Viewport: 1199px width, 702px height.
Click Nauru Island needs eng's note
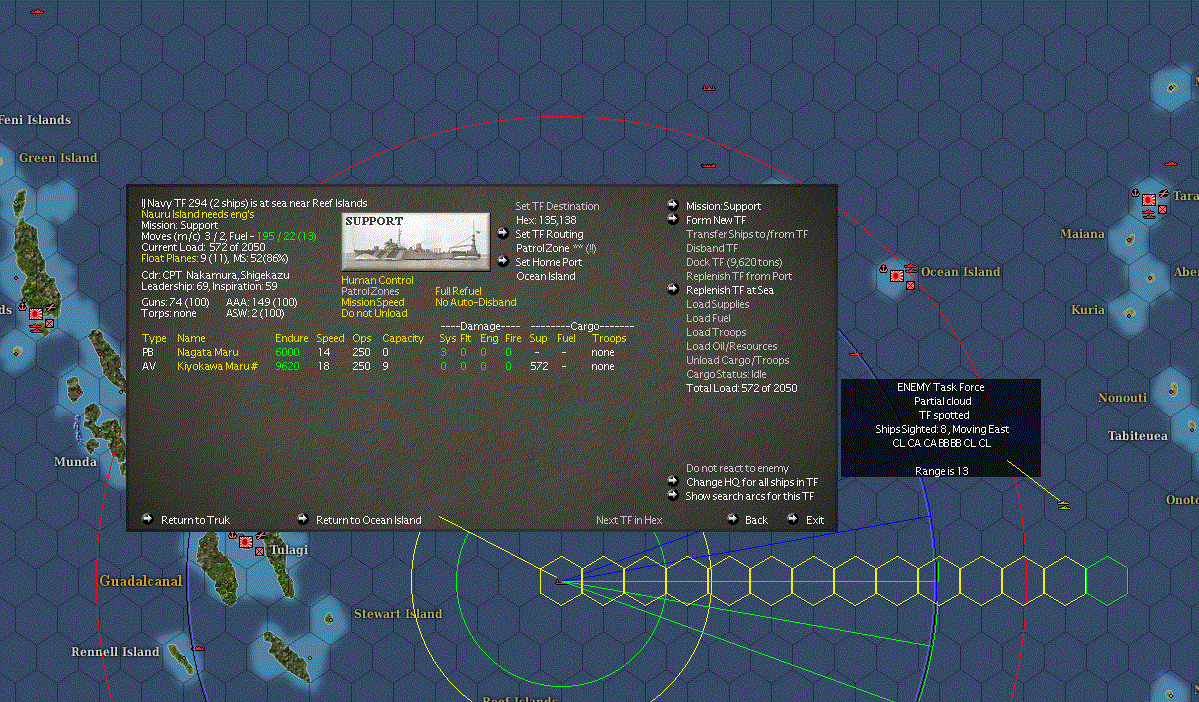click(x=197, y=214)
